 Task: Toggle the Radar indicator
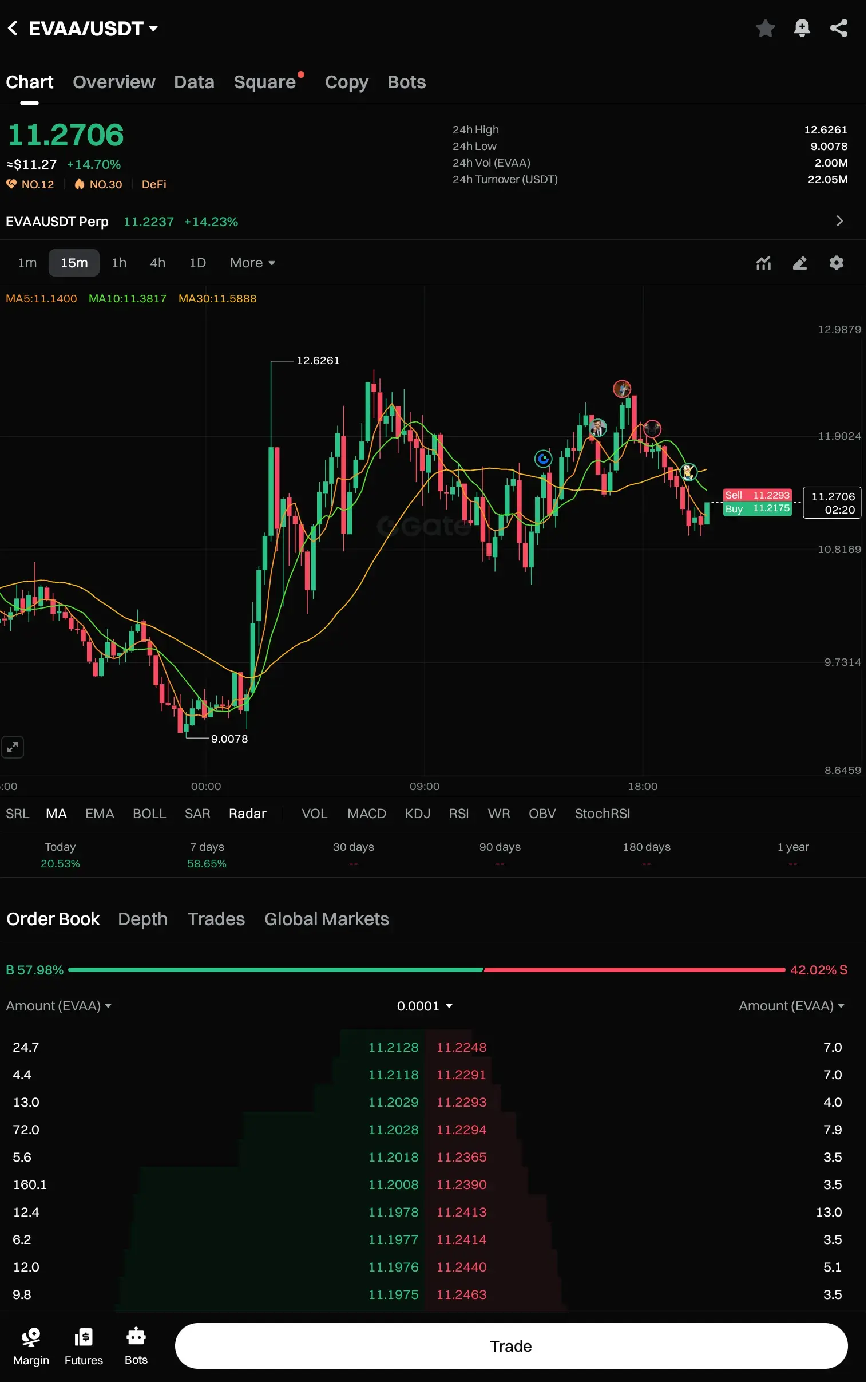tap(248, 814)
